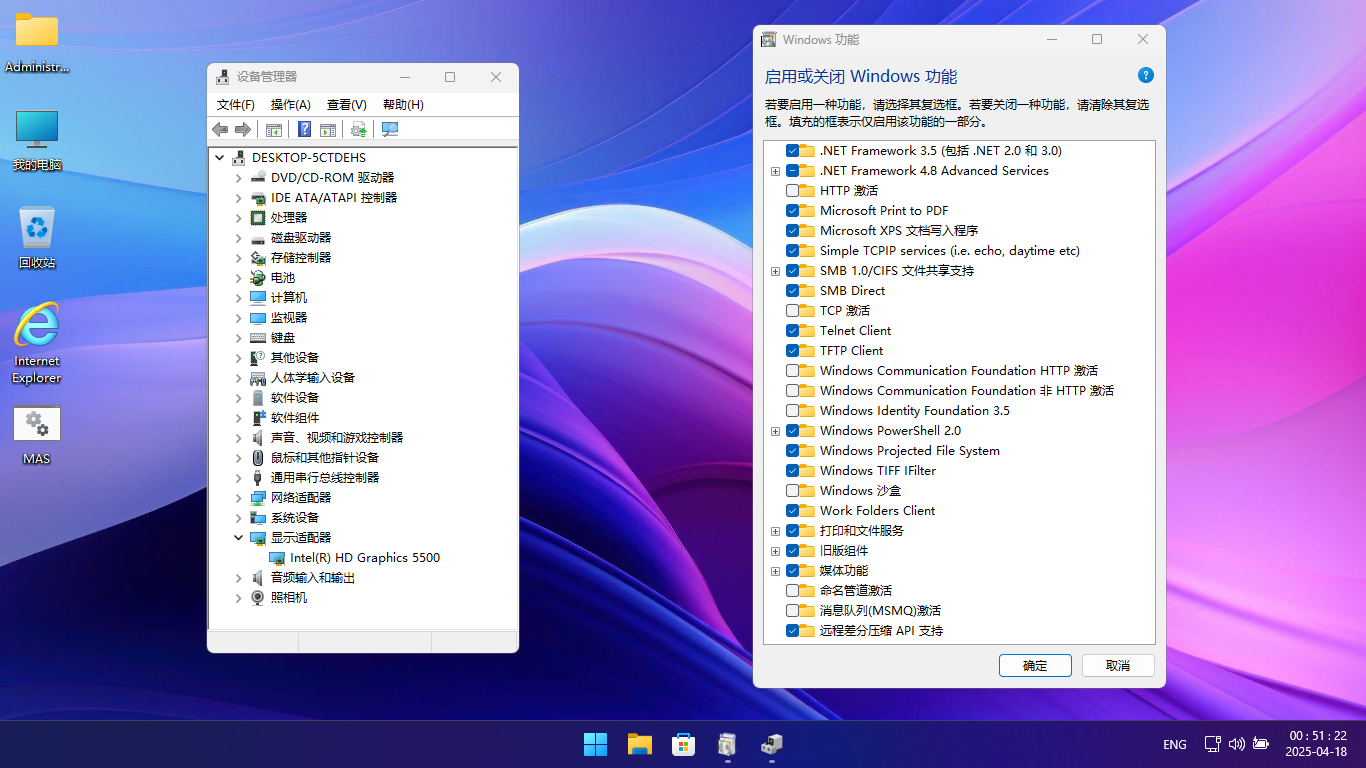Expand the 音频输入和输出 node
Image resolution: width=1366 pixels, height=768 pixels.
[x=238, y=577]
